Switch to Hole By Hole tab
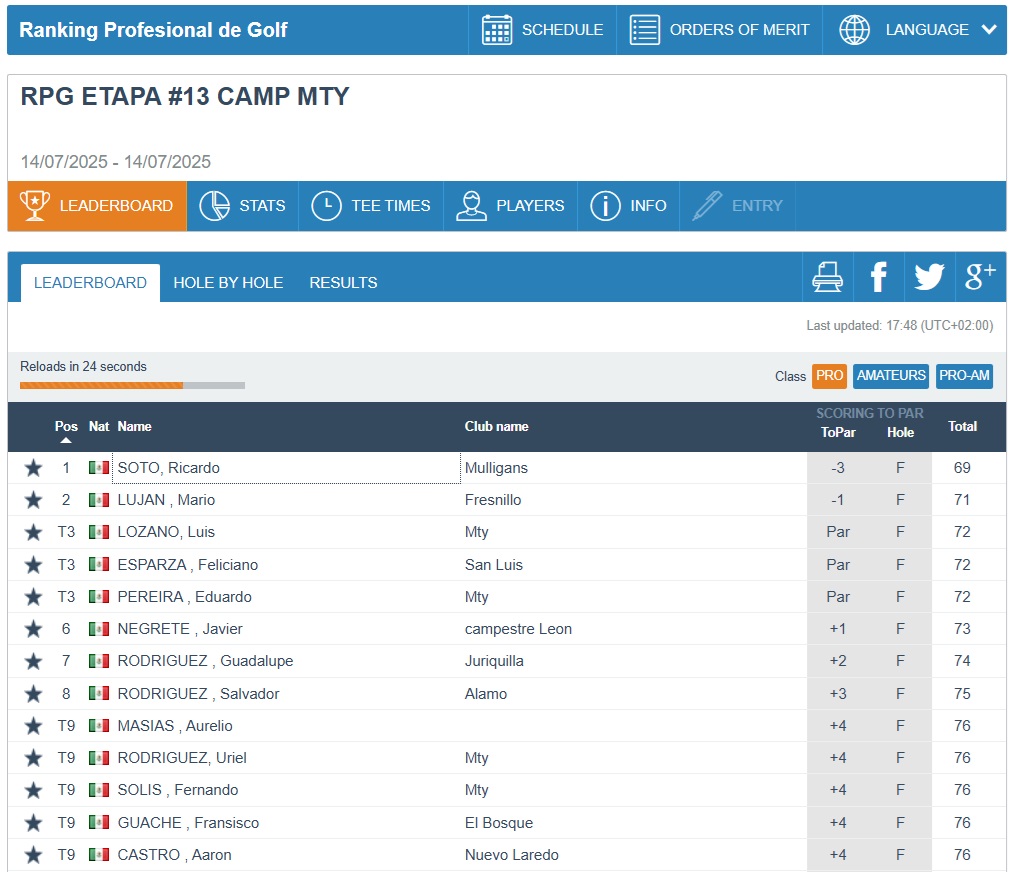 click(228, 283)
